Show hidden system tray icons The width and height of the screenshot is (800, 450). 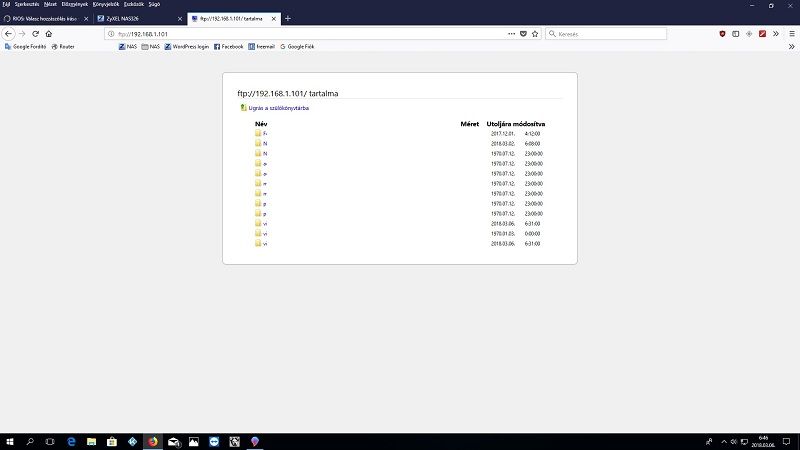(x=723, y=442)
